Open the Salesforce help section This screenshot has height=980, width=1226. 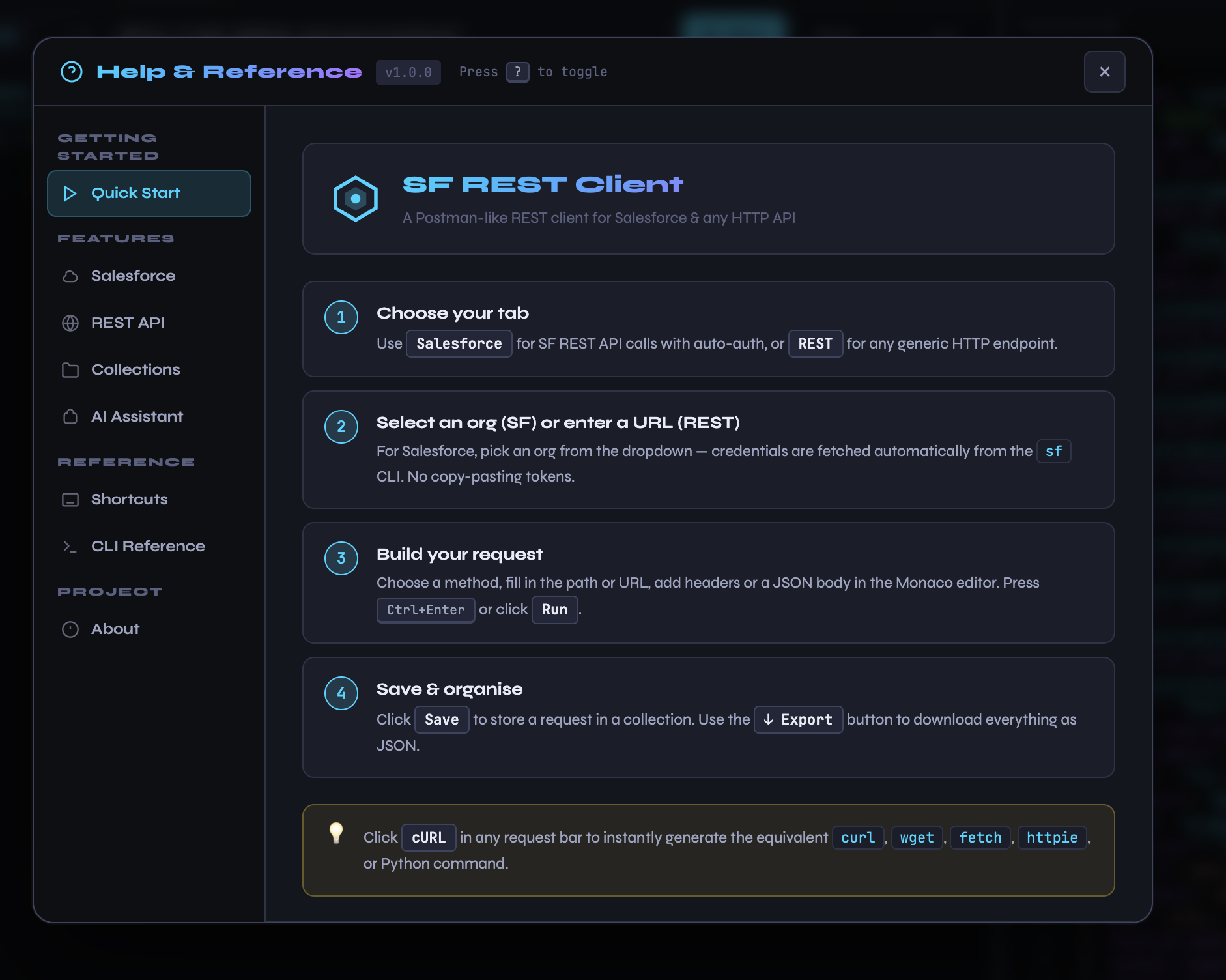[x=149, y=276]
